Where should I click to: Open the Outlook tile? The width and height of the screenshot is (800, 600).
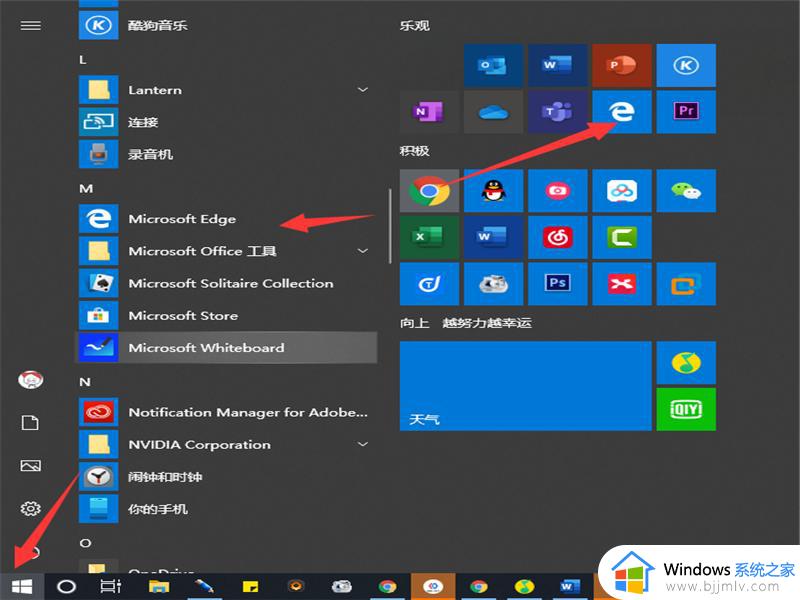493,65
